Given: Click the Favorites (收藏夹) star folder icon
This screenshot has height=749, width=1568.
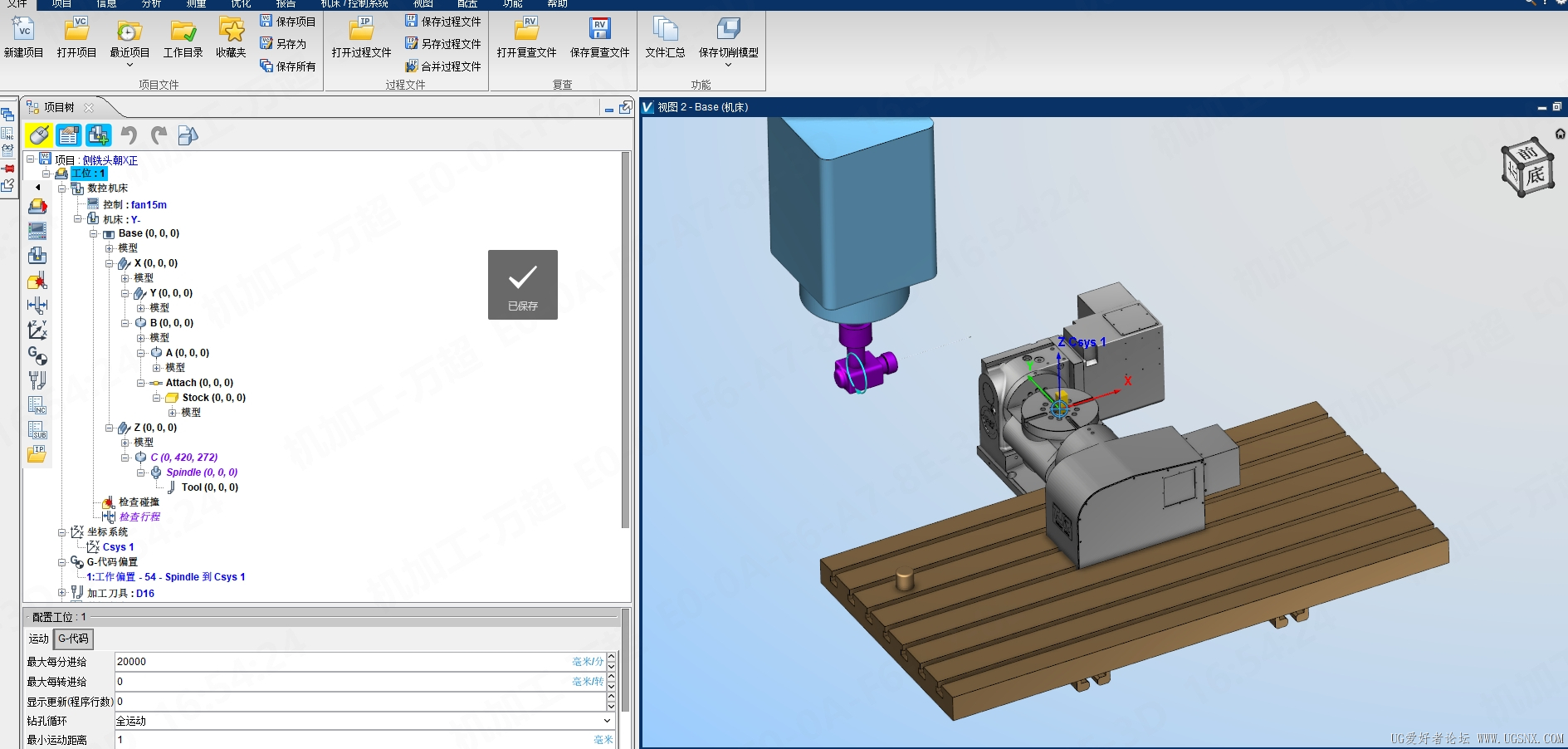Looking at the screenshot, I should click(x=231, y=31).
